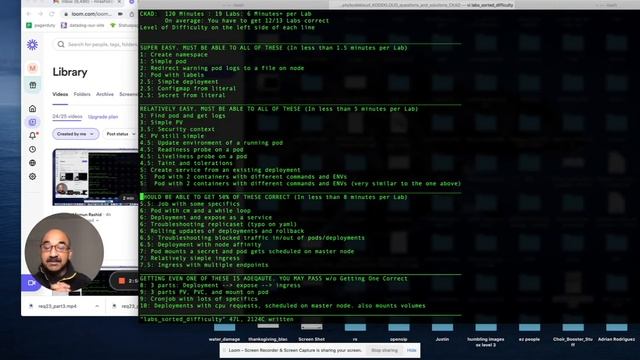The width and height of the screenshot is (640, 360).
Task: Open the settings gear icon in Loom's sidebar
Action: click(33, 176)
